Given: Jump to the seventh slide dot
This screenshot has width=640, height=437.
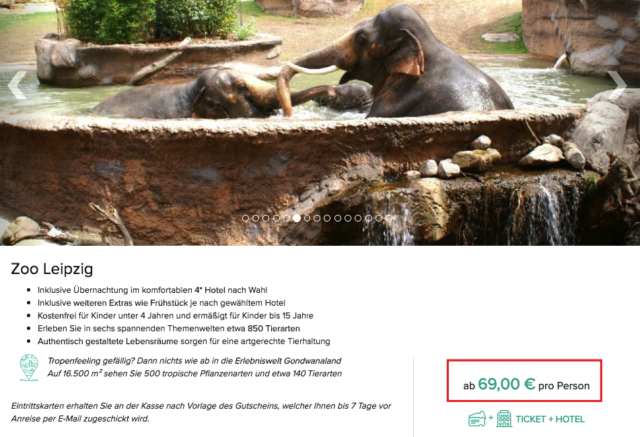Looking at the screenshot, I should coord(307,218).
